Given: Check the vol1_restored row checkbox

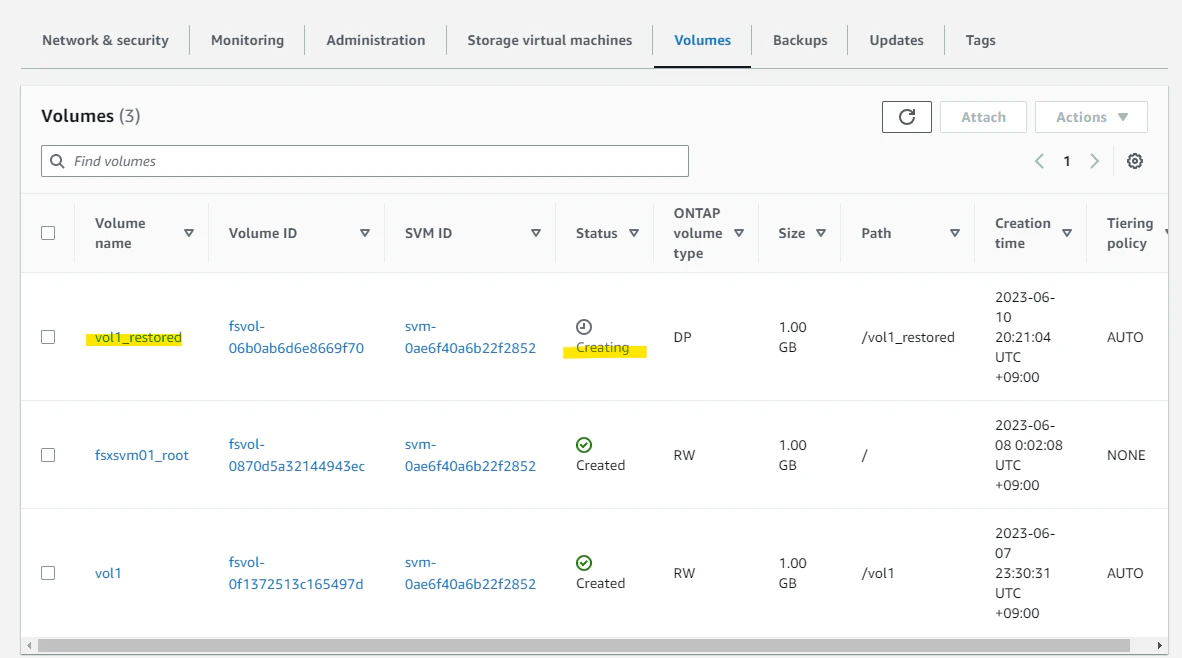Looking at the screenshot, I should [x=48, y=337].
